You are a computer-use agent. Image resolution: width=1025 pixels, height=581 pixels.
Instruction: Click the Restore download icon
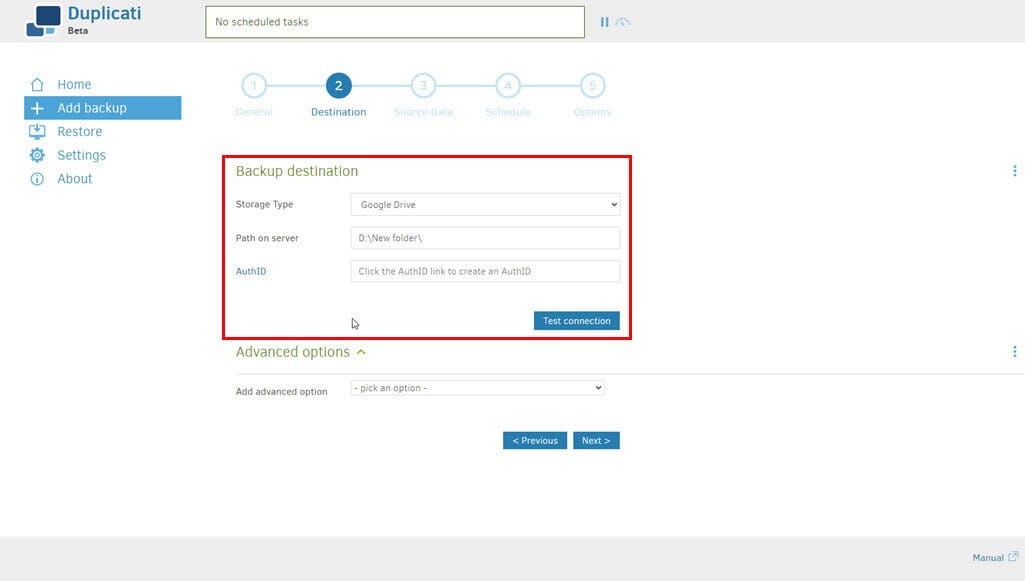tap(37, 131)
